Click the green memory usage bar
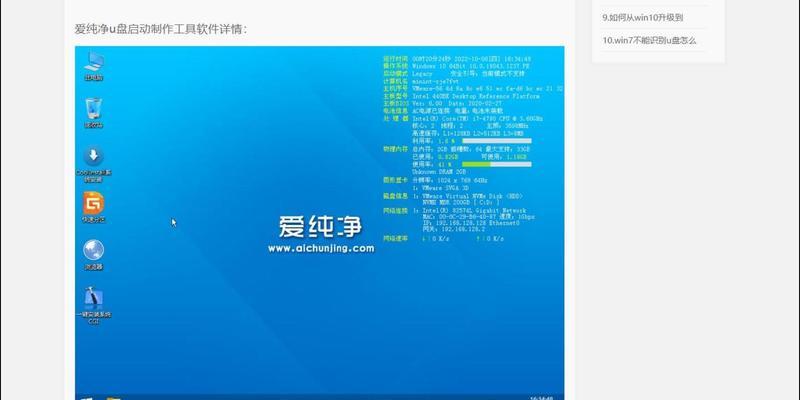 496,164
